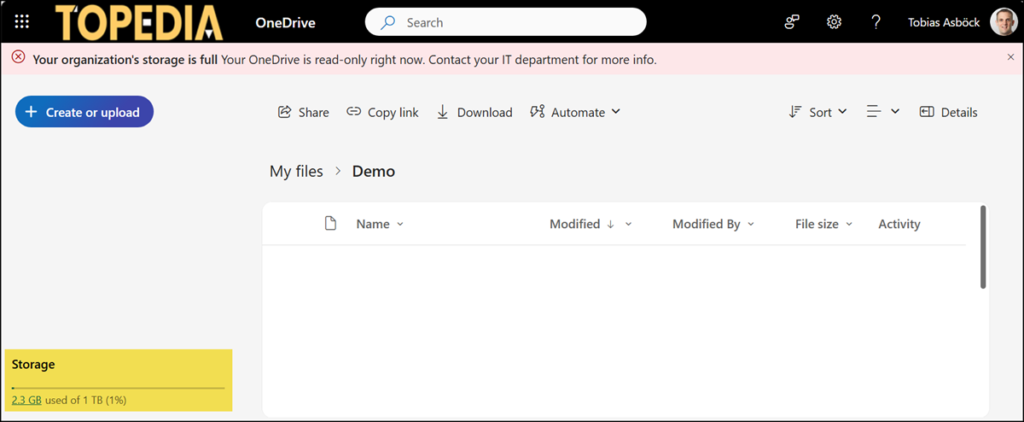Click the Activity column header
Viewport: 1024px width, 422px height.
[x=899, y=224]
